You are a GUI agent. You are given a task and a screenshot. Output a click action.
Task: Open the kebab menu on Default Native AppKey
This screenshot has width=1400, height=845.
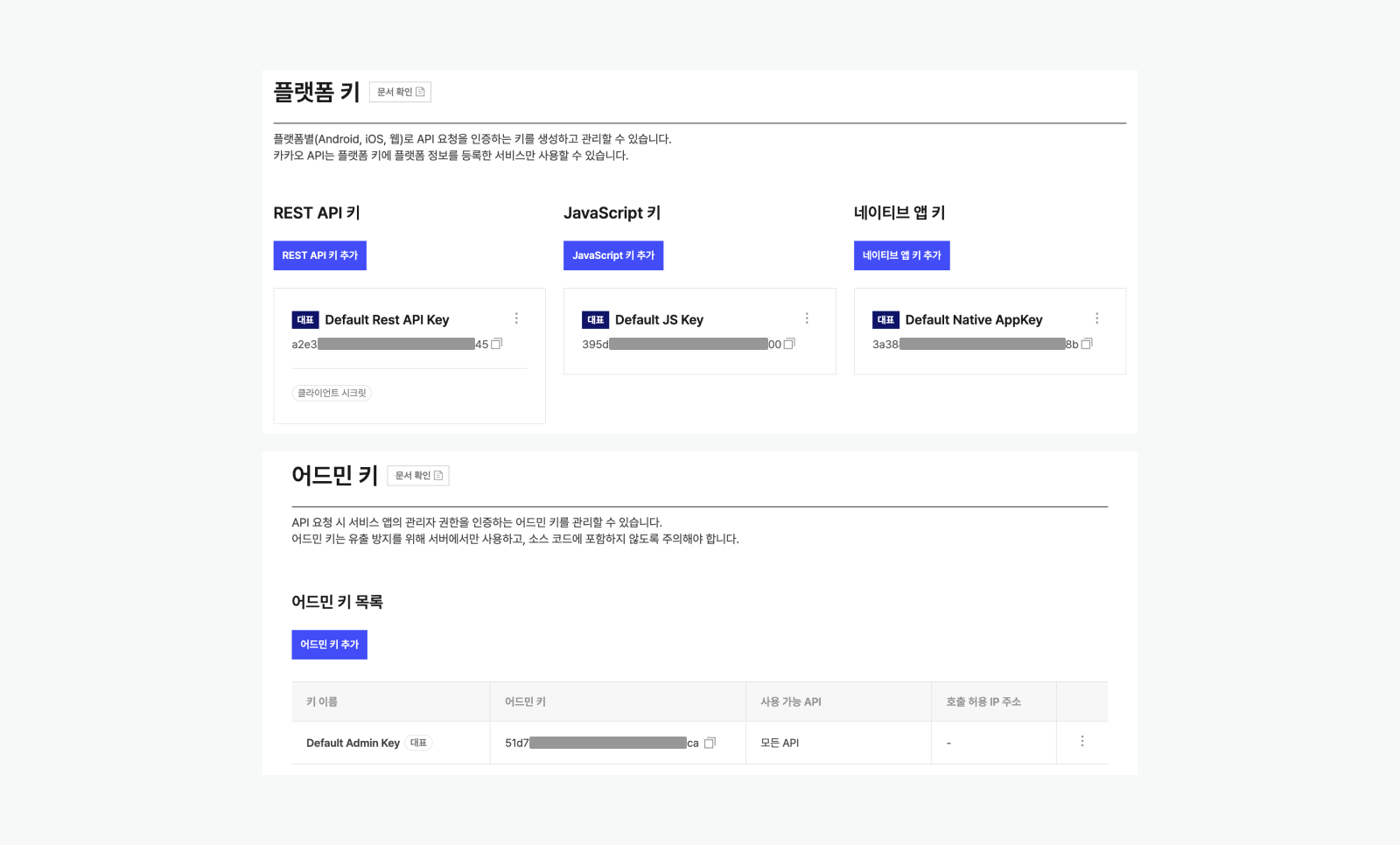(x=1097, y=318)
